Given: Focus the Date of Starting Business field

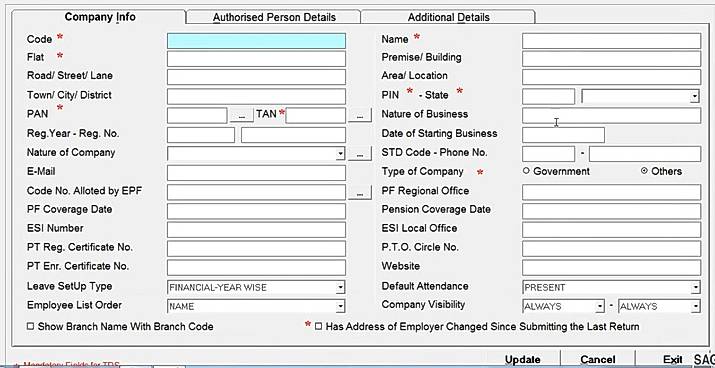Looking at the screenshot, I should (563, 135).
